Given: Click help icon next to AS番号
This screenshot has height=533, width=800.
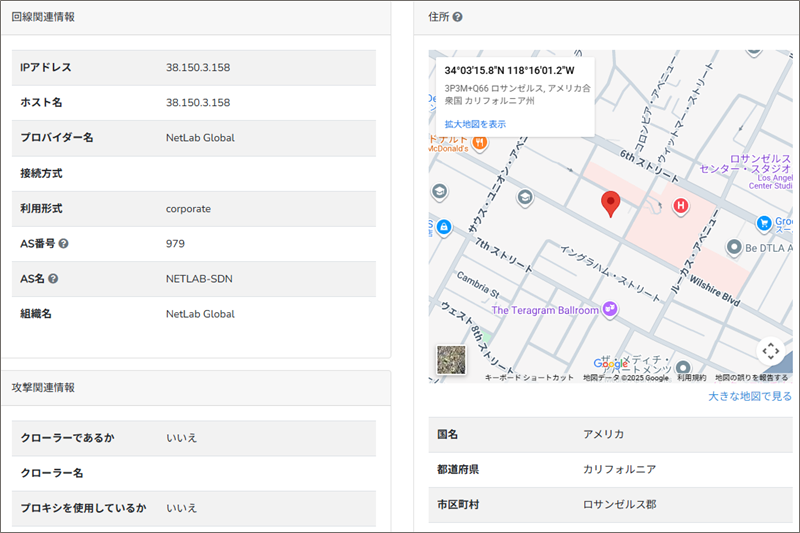Looking at the screenshot, I should [63, 244].
